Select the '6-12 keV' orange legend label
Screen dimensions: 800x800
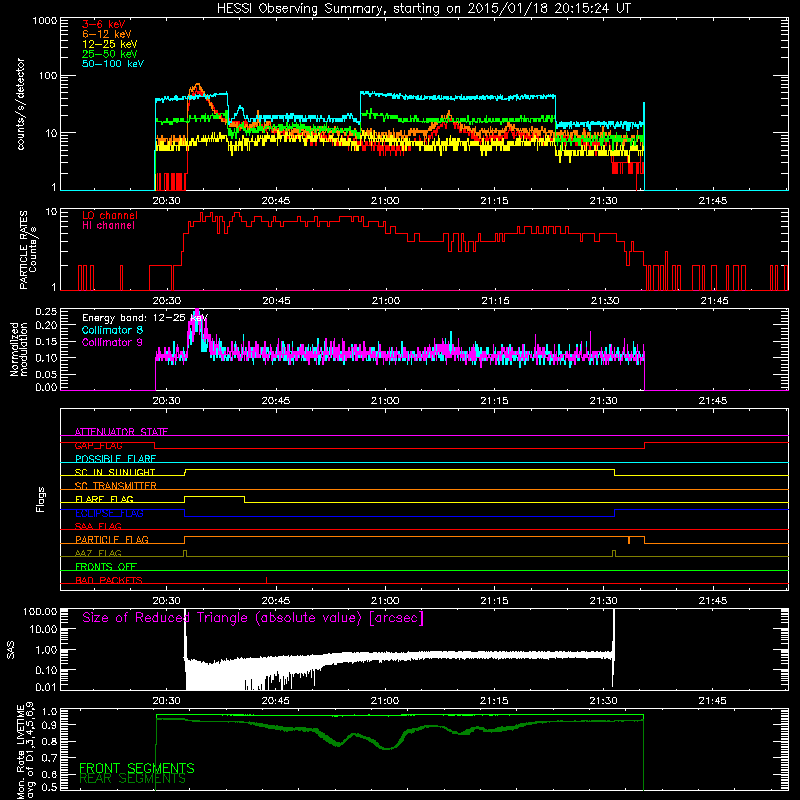pyautogui.click(x=106, y=34)
